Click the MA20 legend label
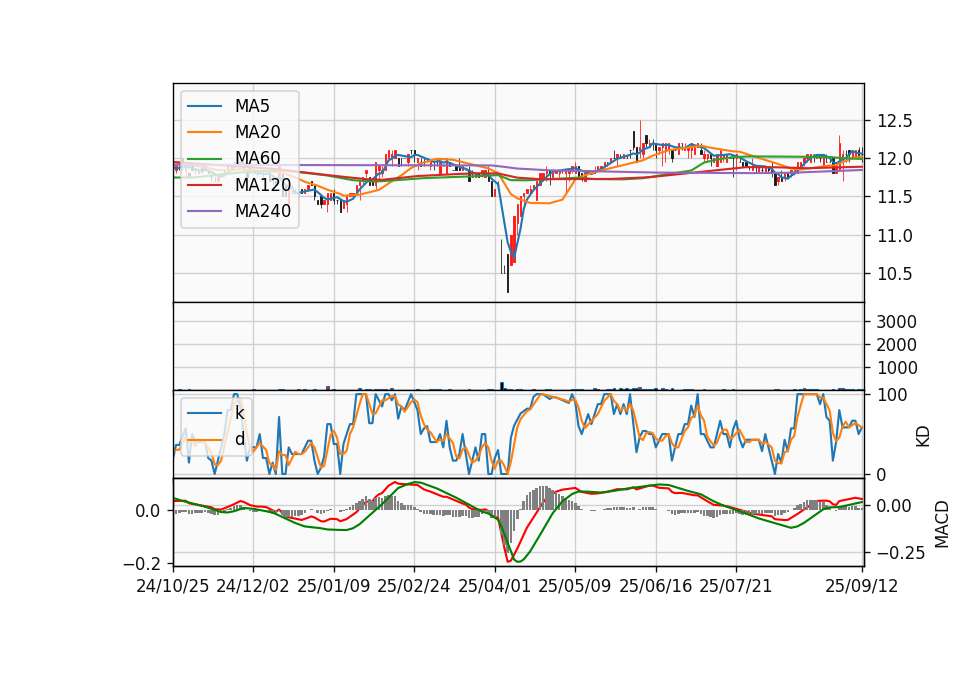 point(257,132)
